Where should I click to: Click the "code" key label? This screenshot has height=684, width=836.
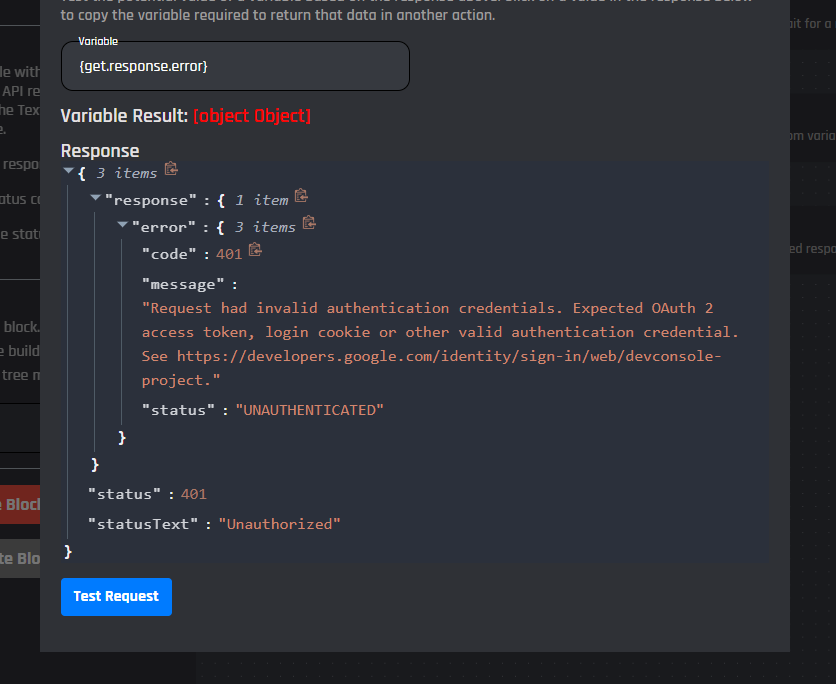169,254
